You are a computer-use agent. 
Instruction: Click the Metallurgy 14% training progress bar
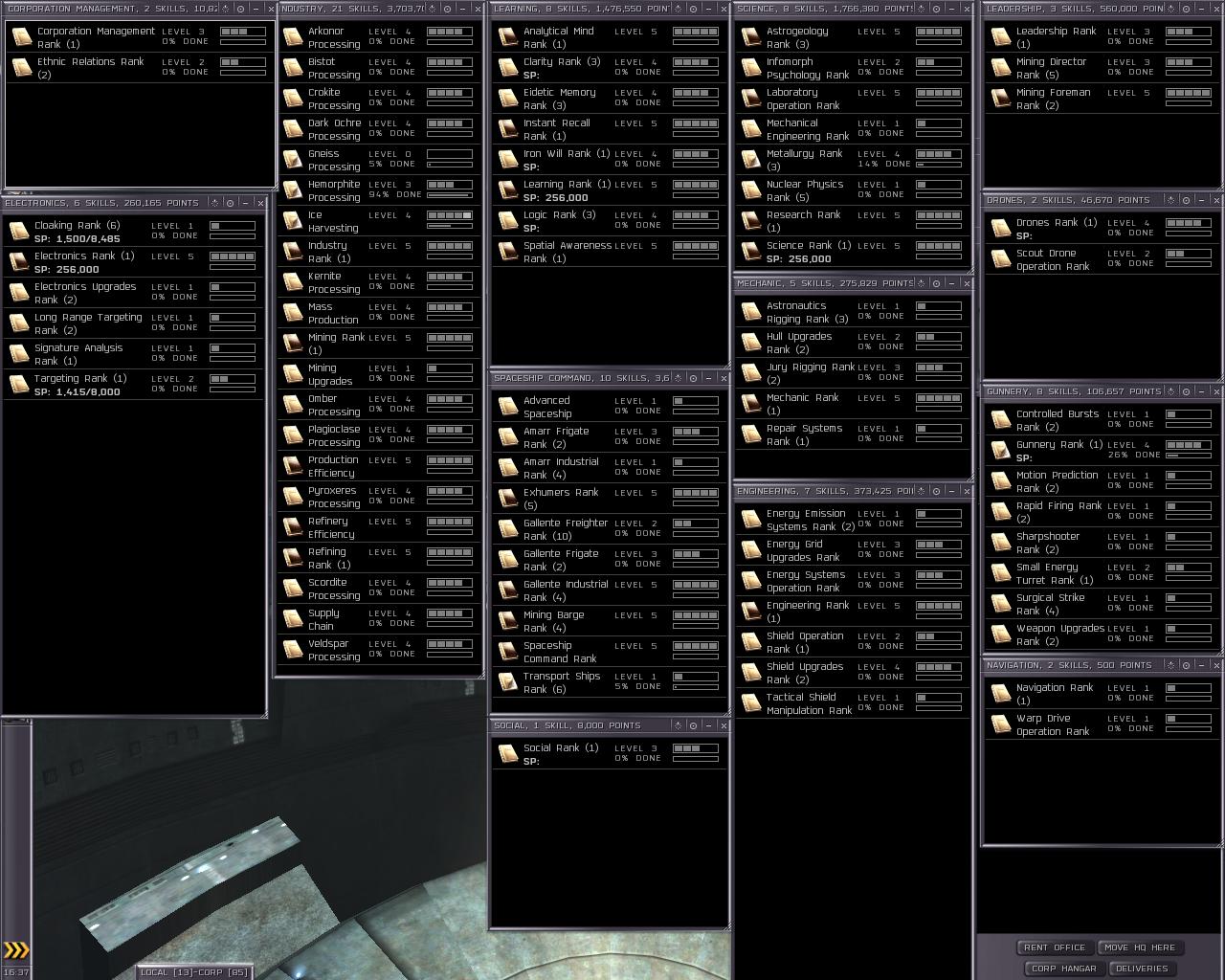coord(939,165)
